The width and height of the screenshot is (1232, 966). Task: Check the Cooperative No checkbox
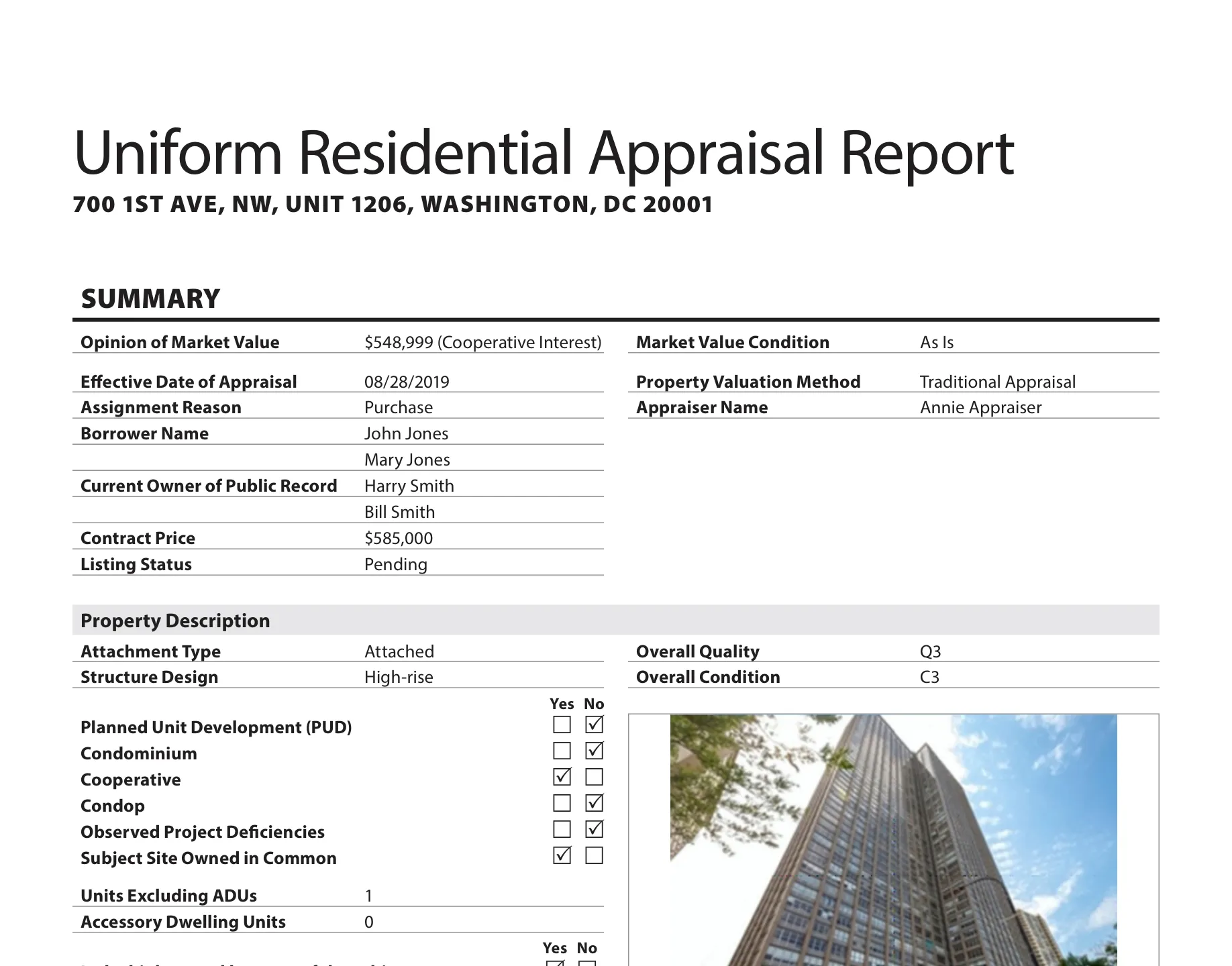click(x=594, y=777)
